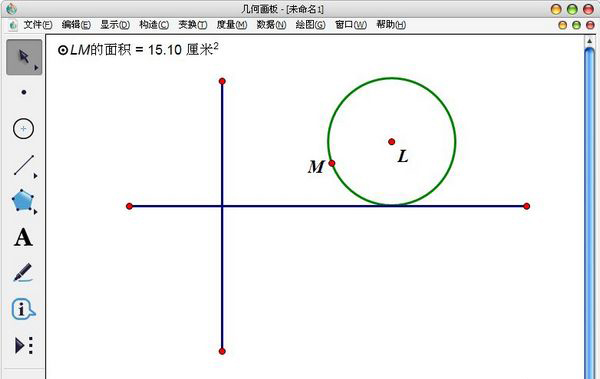The image size is (600, 379).
Task: Maximize the application window from the title bar
Action: point(572,9)
